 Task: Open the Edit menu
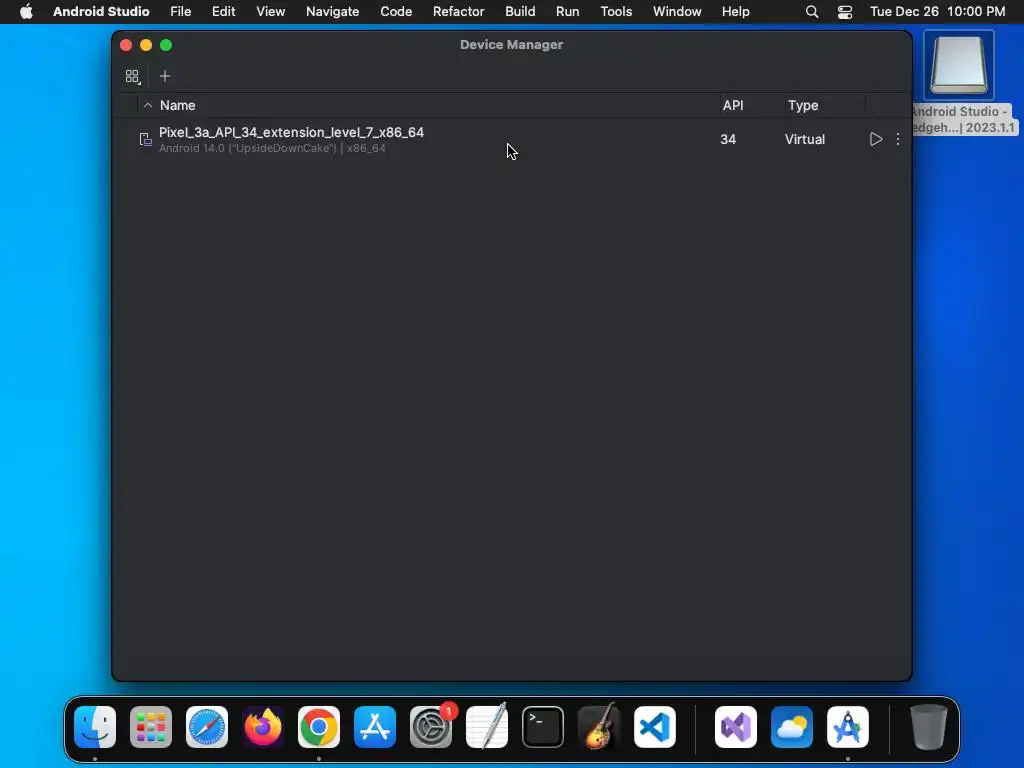(x=223, y=12)
